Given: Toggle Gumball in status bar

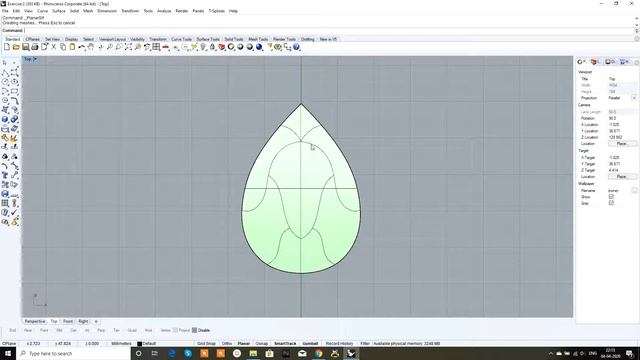Looking at the screenshot, I should tap(310, 344).
